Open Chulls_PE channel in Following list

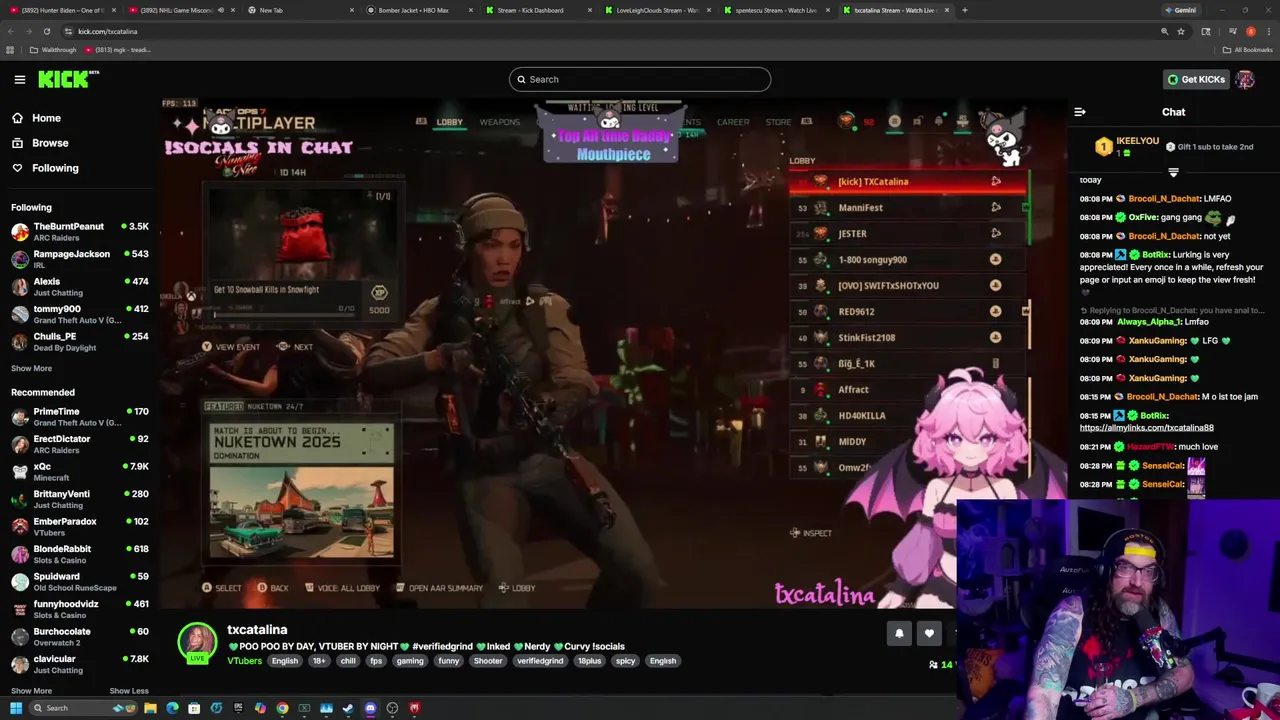(x=80, y=341)
